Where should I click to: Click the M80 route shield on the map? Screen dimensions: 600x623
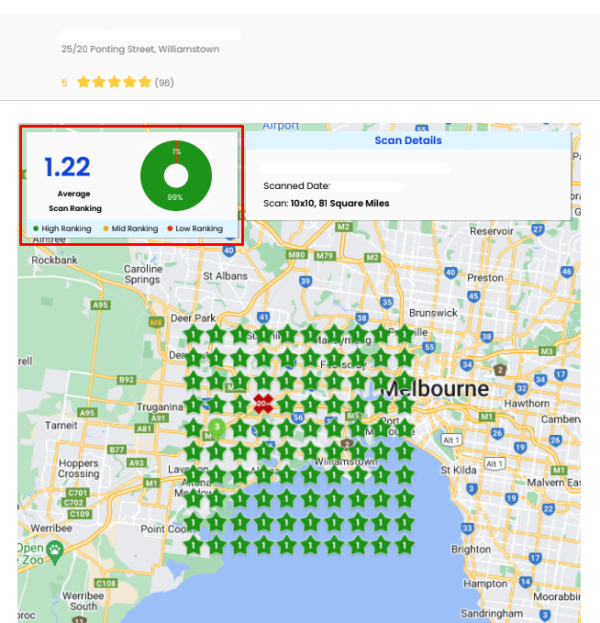(296, 255)
